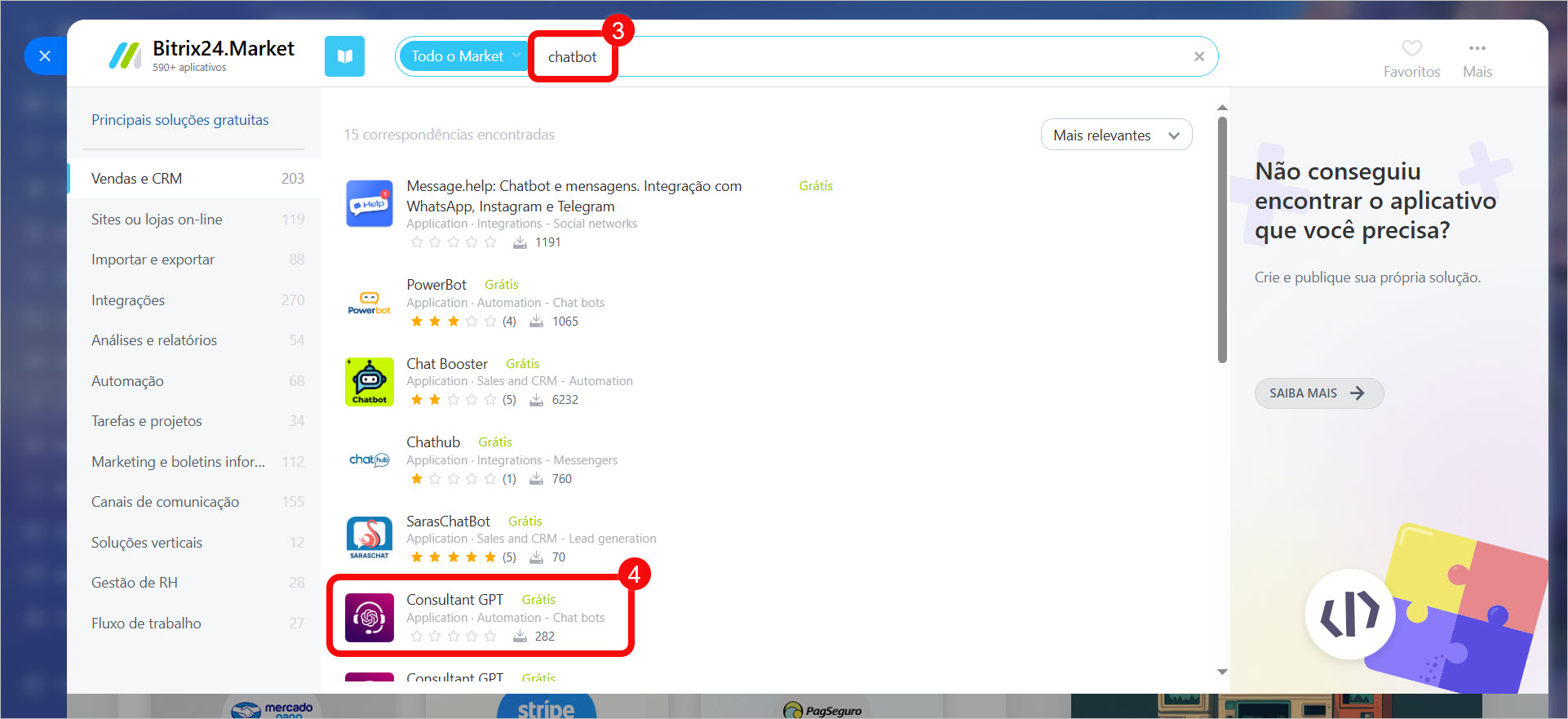This screenshot has width=1568, height=719.
Task: Expand the Todo o Market dropdown
Action: (x=464, y=56)
